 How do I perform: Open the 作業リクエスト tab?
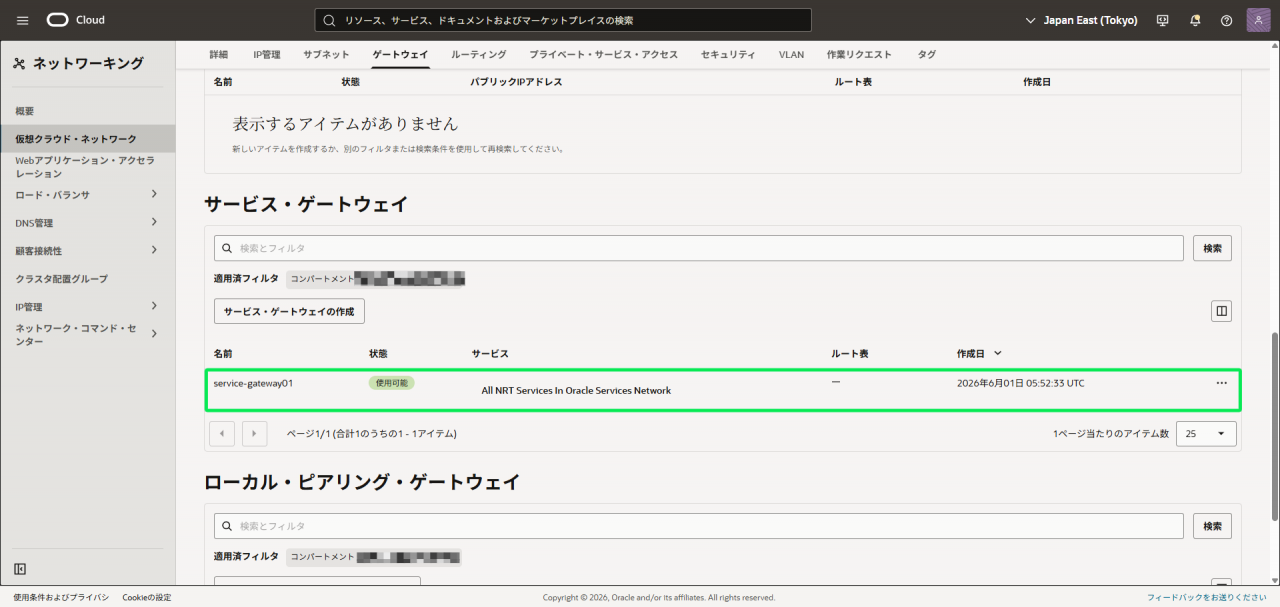pos(859,54)
